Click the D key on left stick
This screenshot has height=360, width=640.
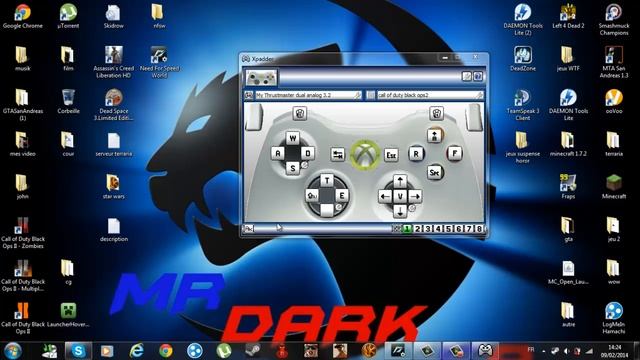(308, 153)
